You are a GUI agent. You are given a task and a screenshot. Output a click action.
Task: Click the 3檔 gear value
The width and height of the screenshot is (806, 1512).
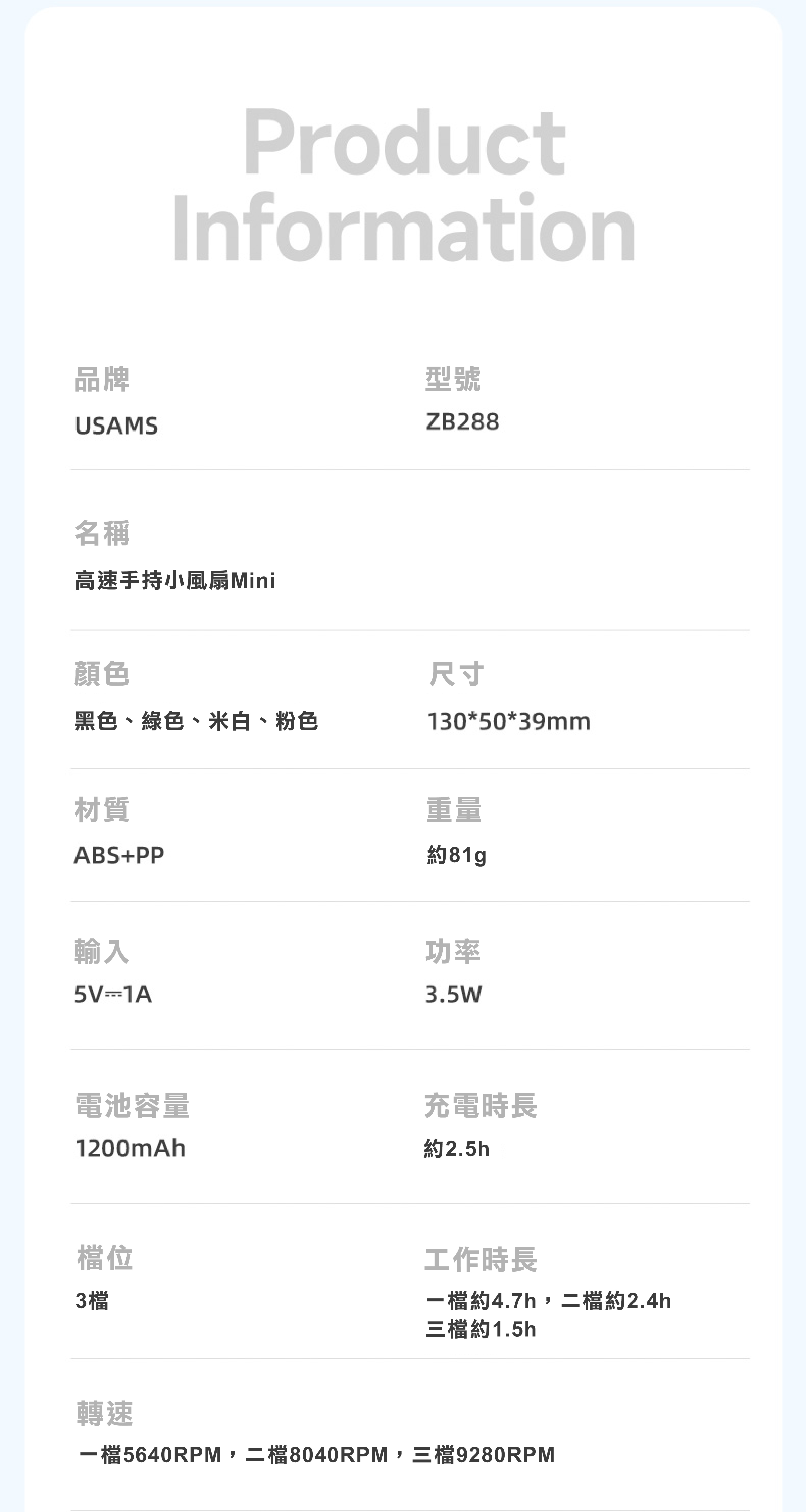tap(92, 1301)
